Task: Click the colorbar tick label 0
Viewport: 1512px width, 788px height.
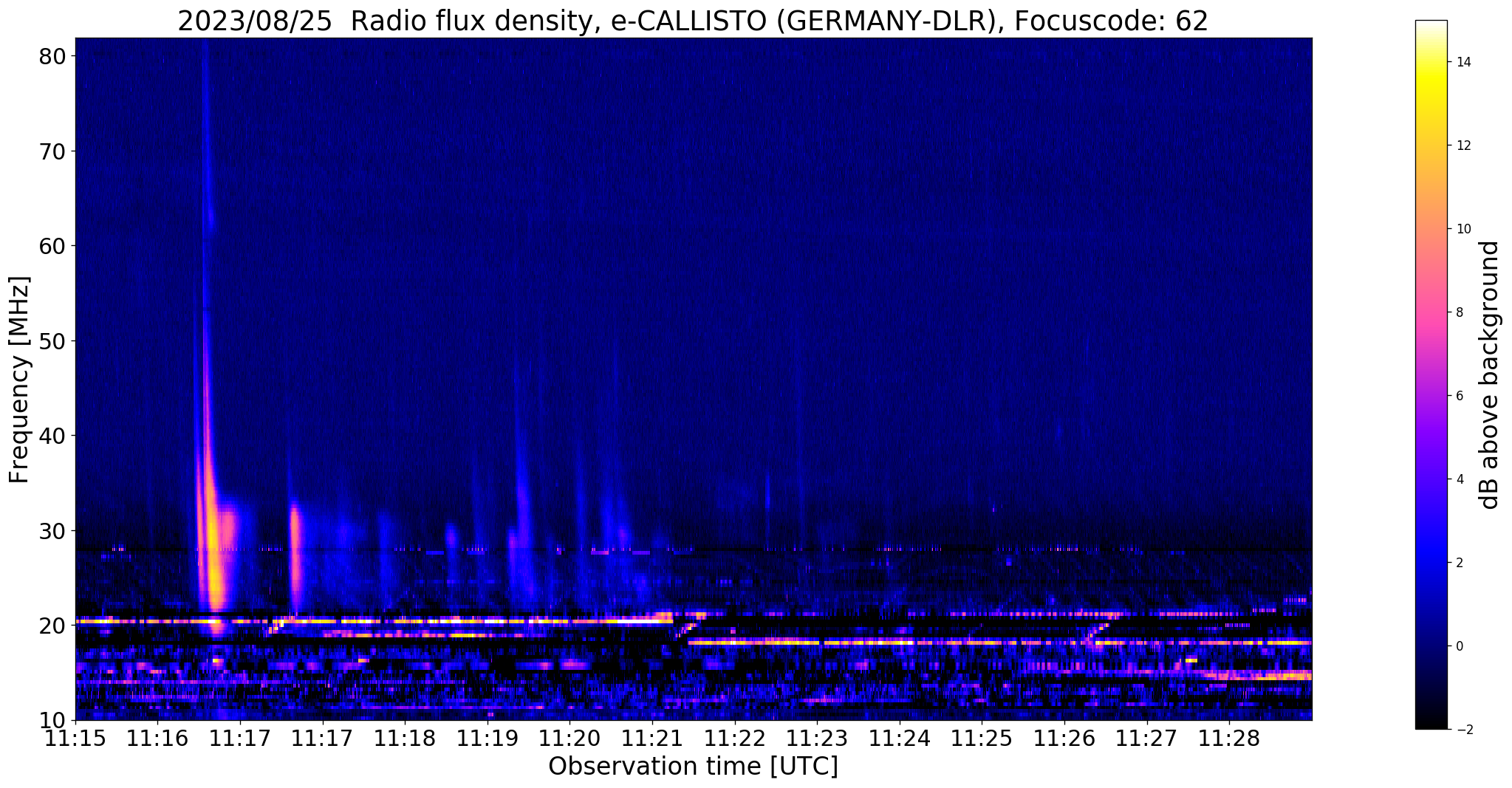Action: 1460,646
